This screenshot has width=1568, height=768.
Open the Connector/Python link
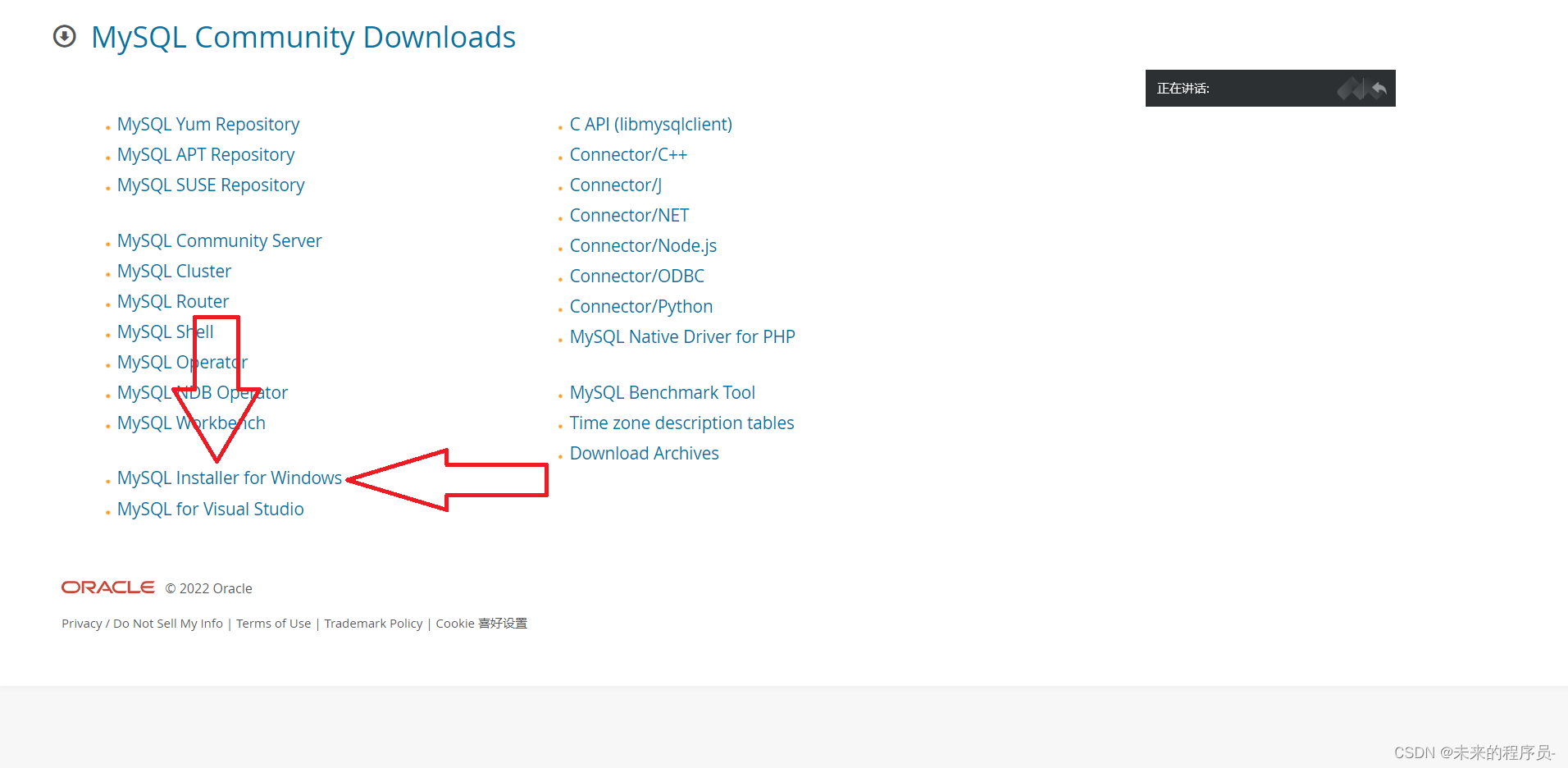point(641,306)
